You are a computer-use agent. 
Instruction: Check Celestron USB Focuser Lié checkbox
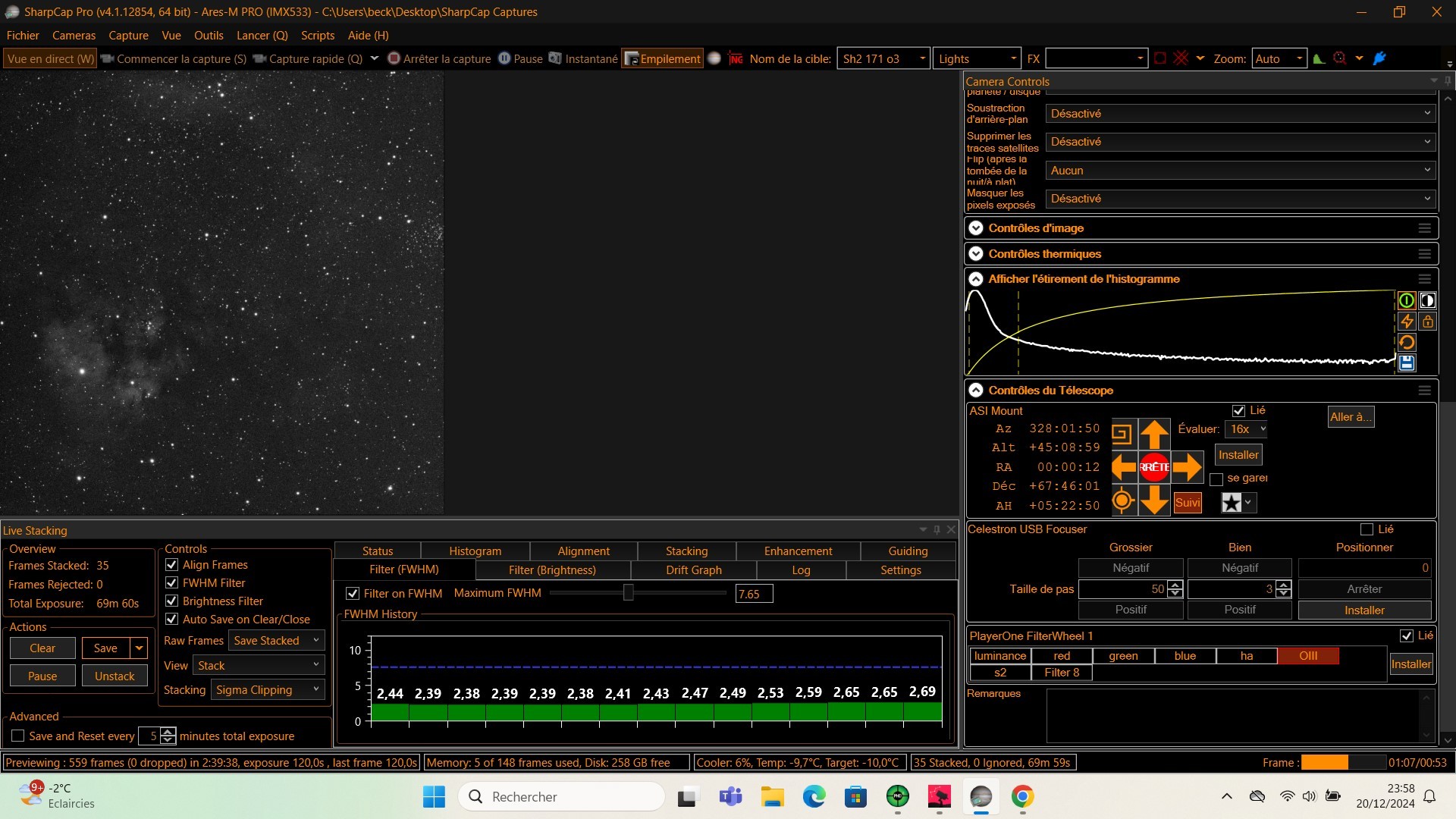(1367, 529)
